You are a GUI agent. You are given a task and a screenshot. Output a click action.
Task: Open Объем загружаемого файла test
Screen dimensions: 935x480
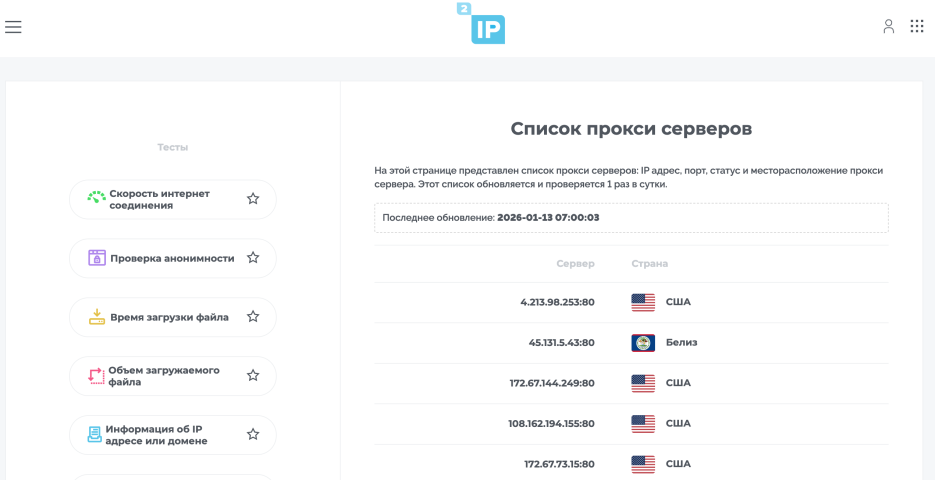[173, 376]
